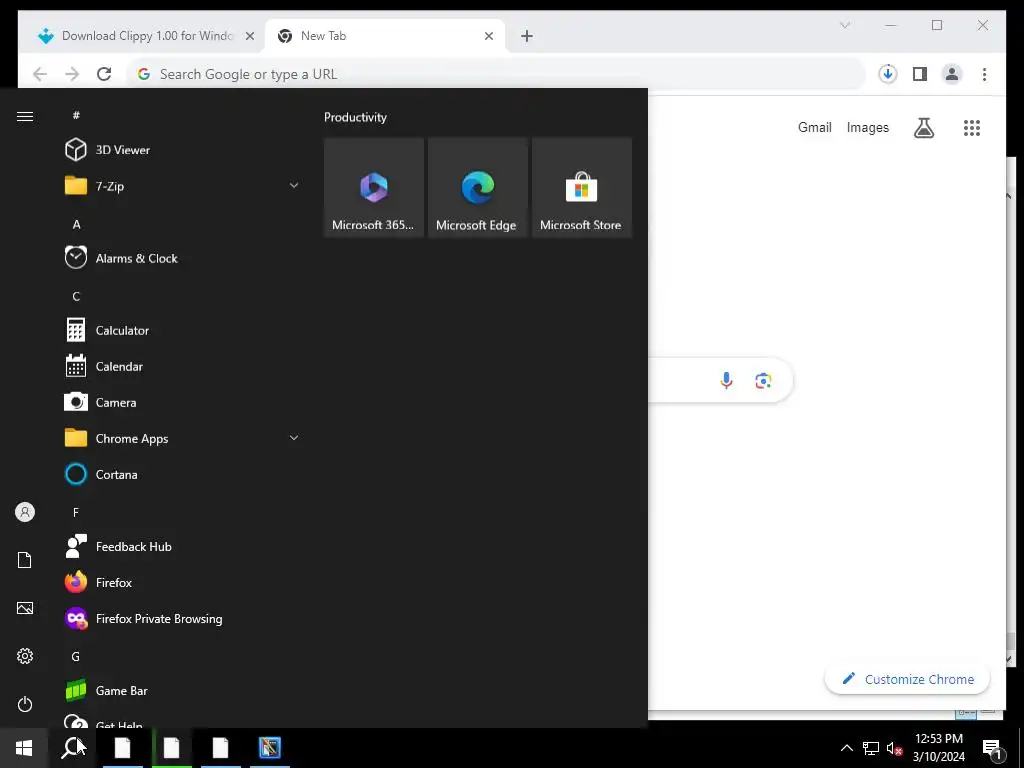Click the taskbar search icon

72,748
